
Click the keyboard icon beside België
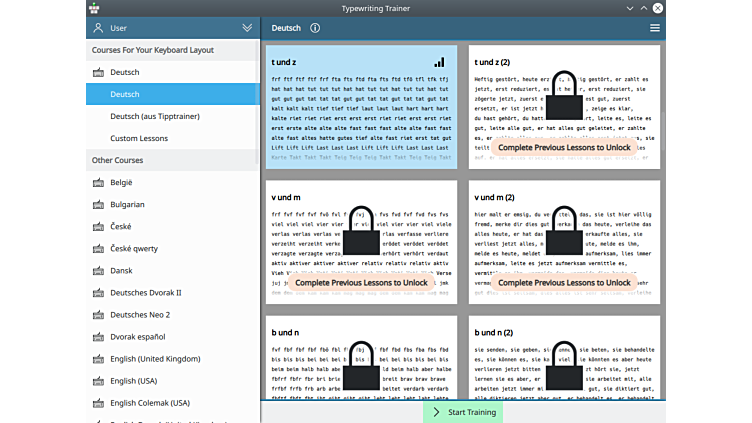(x=98, y=183)
